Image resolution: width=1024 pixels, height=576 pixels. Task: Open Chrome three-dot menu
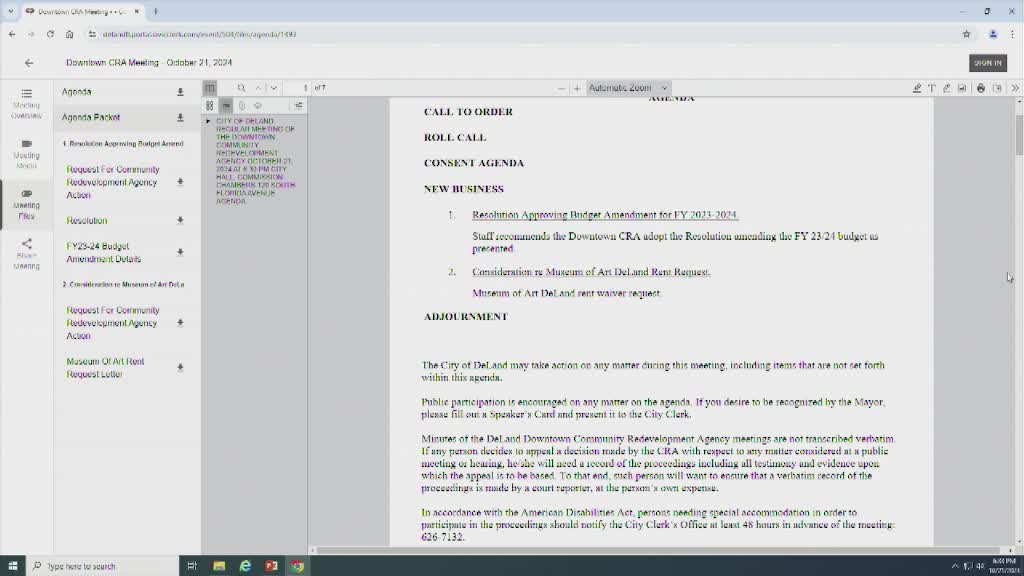(1012, 34)
